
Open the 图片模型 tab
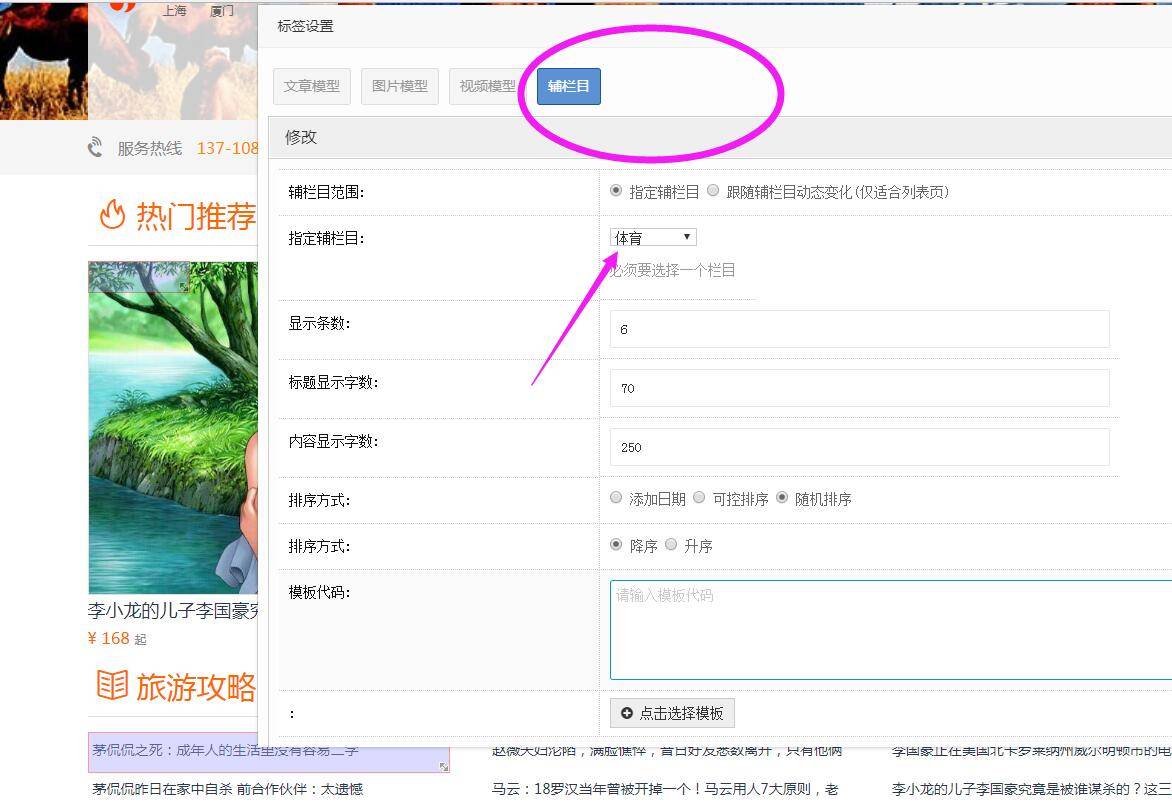click(x=399, y=86)
